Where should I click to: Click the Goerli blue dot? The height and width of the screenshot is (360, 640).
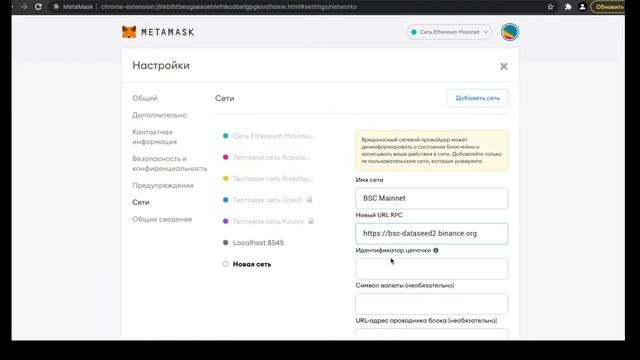[x=225, y=200]
